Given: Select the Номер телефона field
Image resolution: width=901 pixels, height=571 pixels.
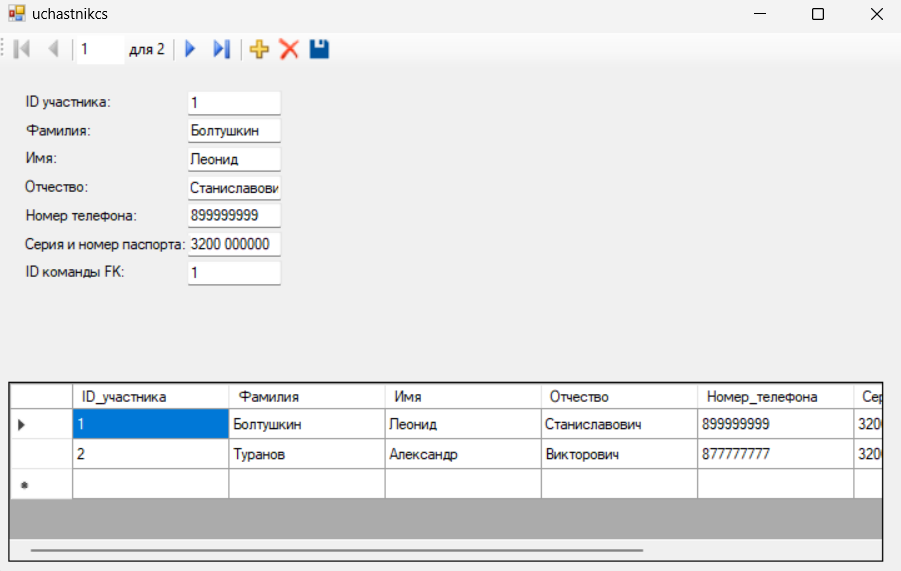Looking at the screenshot, I should (234, 215).
